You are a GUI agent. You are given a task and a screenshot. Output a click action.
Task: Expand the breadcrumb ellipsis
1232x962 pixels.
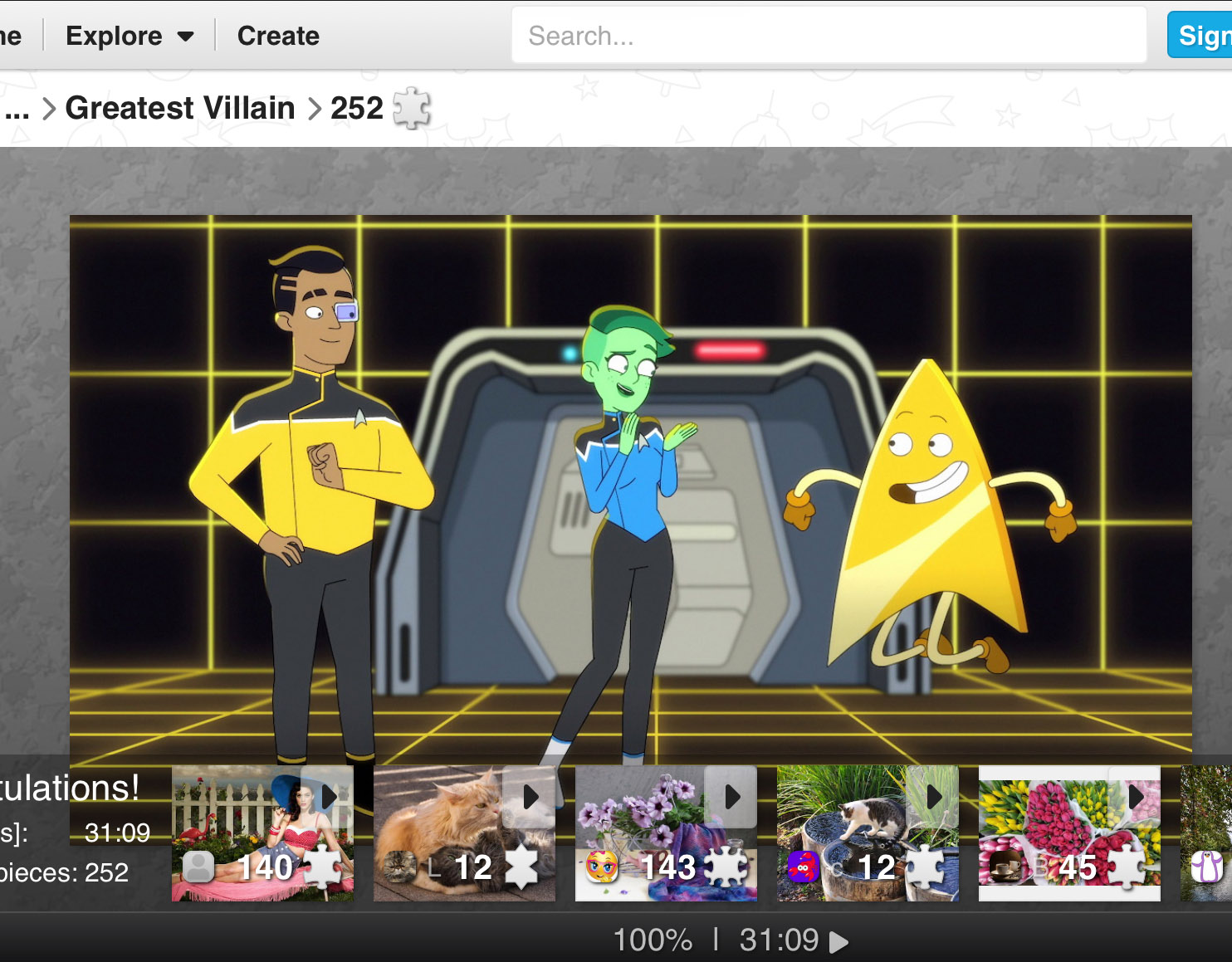coord(17,110)
